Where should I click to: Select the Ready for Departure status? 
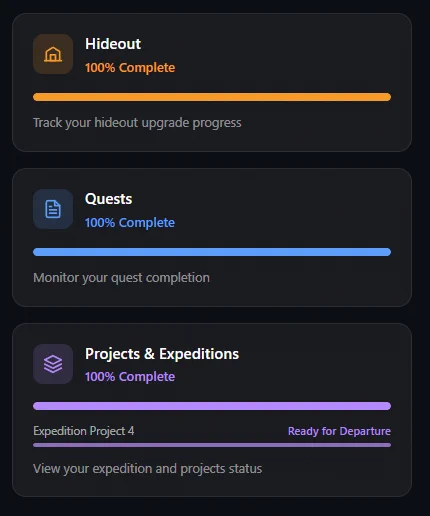tap(339, 431)
